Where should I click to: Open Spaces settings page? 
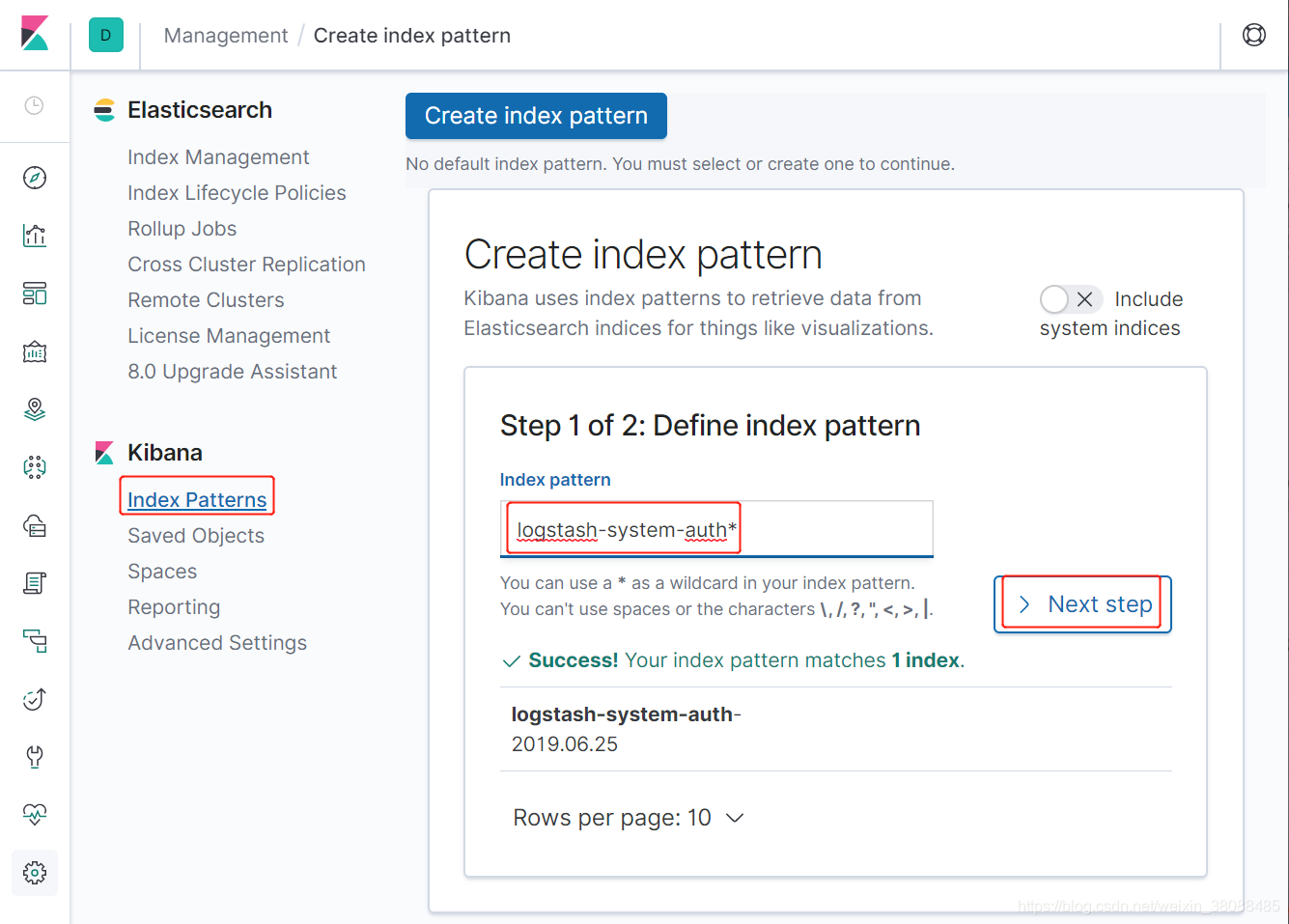162,572
